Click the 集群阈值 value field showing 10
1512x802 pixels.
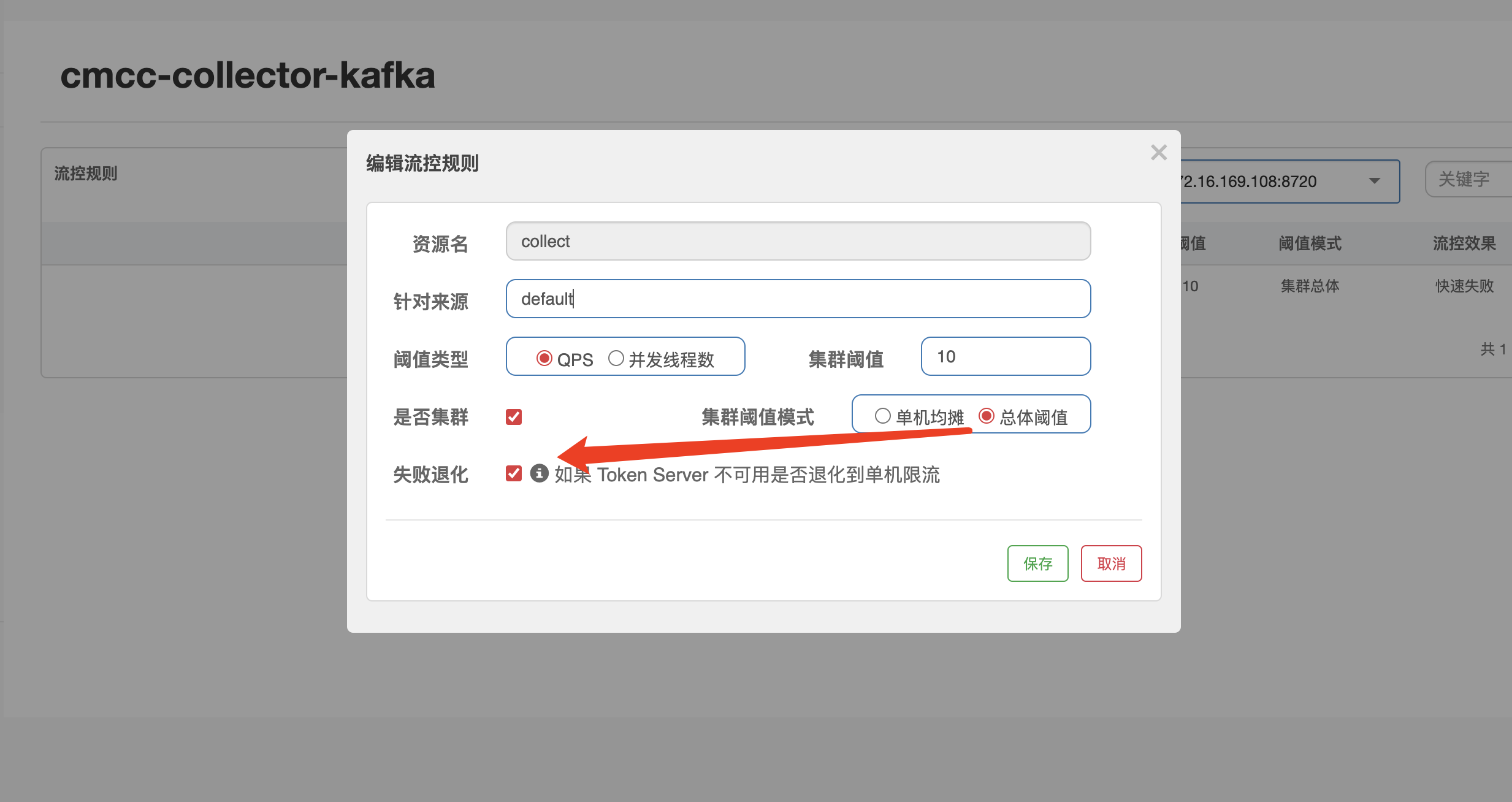click(x=1006, y=356)
